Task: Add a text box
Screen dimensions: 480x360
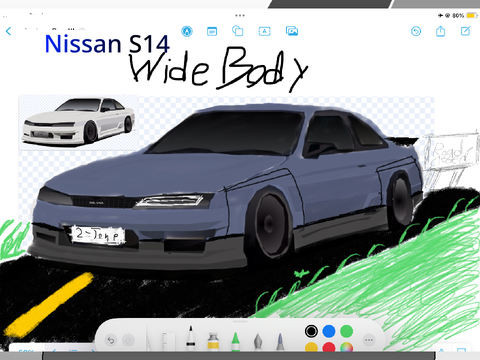Action: click(264, 31)
